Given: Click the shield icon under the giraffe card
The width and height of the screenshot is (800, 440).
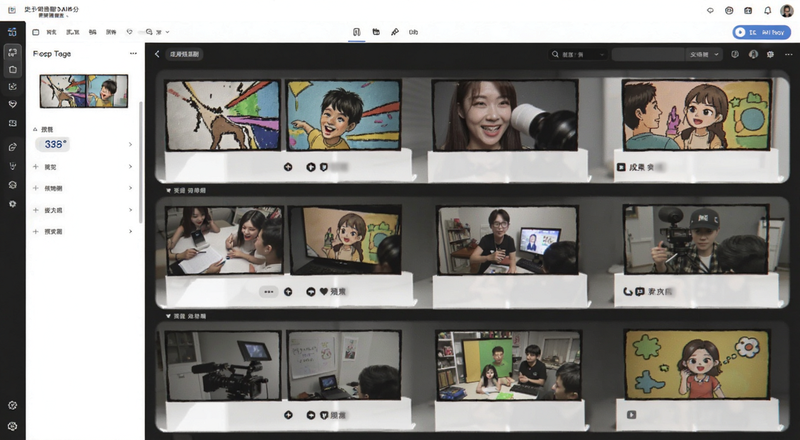Looking at the screenshot, I should tap(323, 167).
